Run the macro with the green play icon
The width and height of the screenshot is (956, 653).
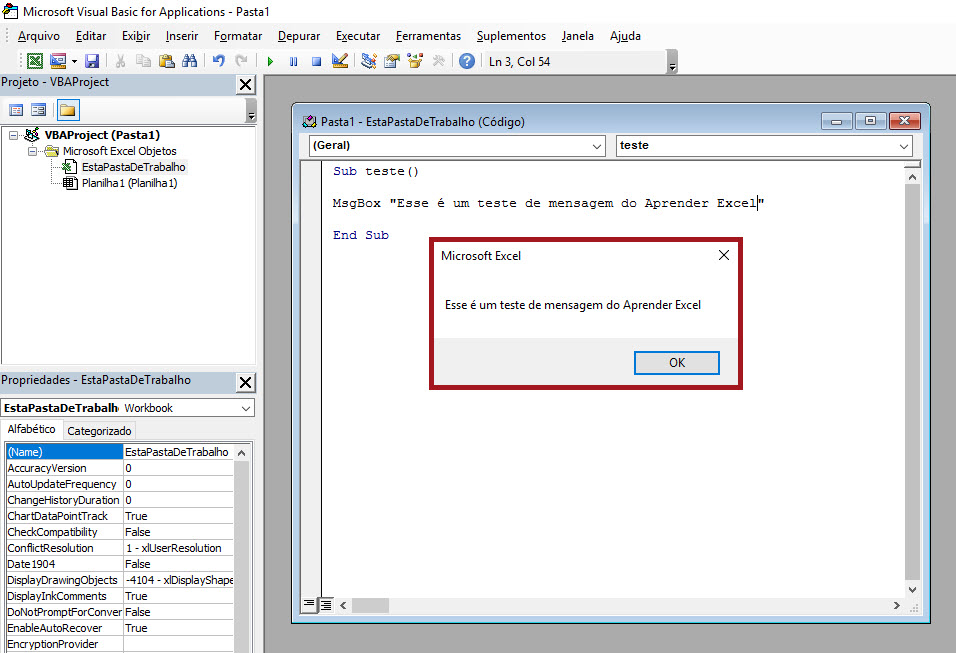[270, 61]
